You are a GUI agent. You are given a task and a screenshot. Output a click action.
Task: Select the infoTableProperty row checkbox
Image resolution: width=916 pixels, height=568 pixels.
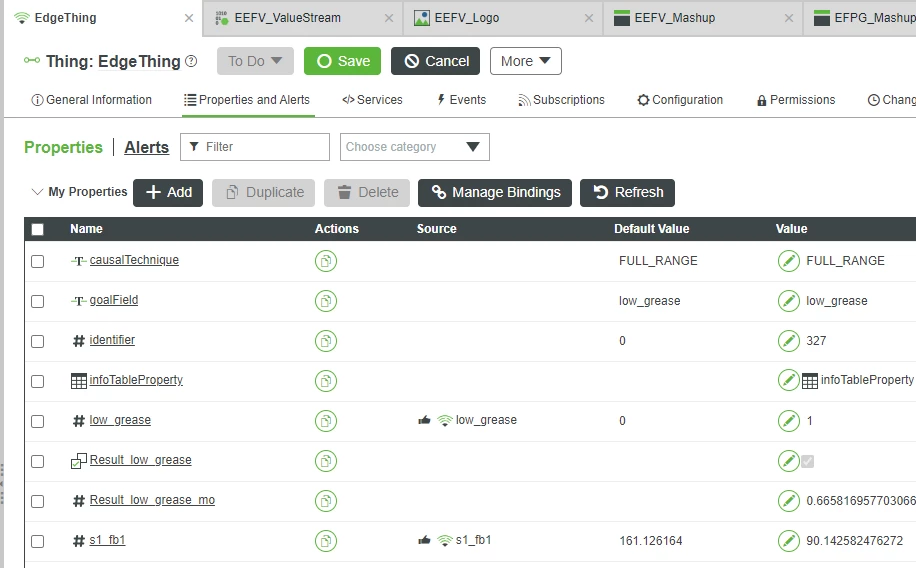[x=37, y=382]
